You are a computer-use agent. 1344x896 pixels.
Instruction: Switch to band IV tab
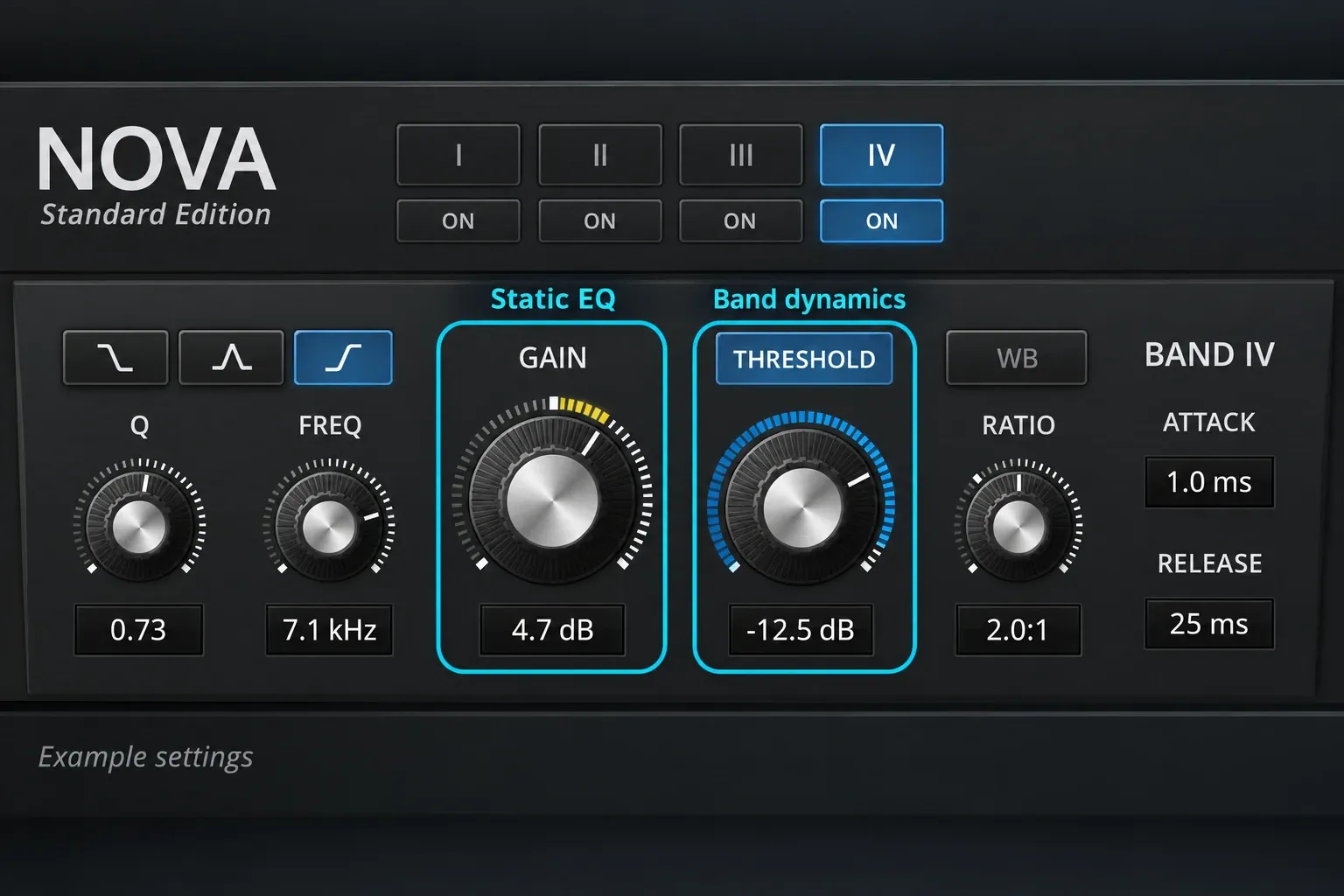[x=882, y=155]
